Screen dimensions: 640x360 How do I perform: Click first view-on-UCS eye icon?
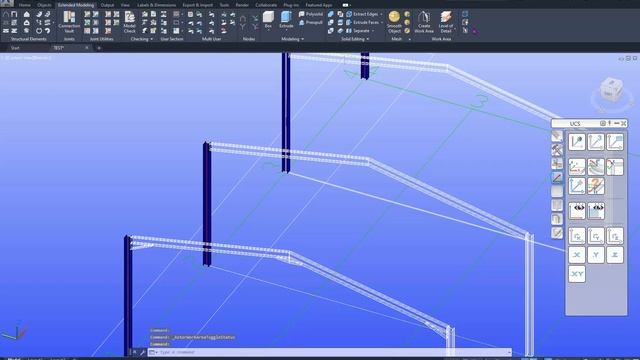577,211
